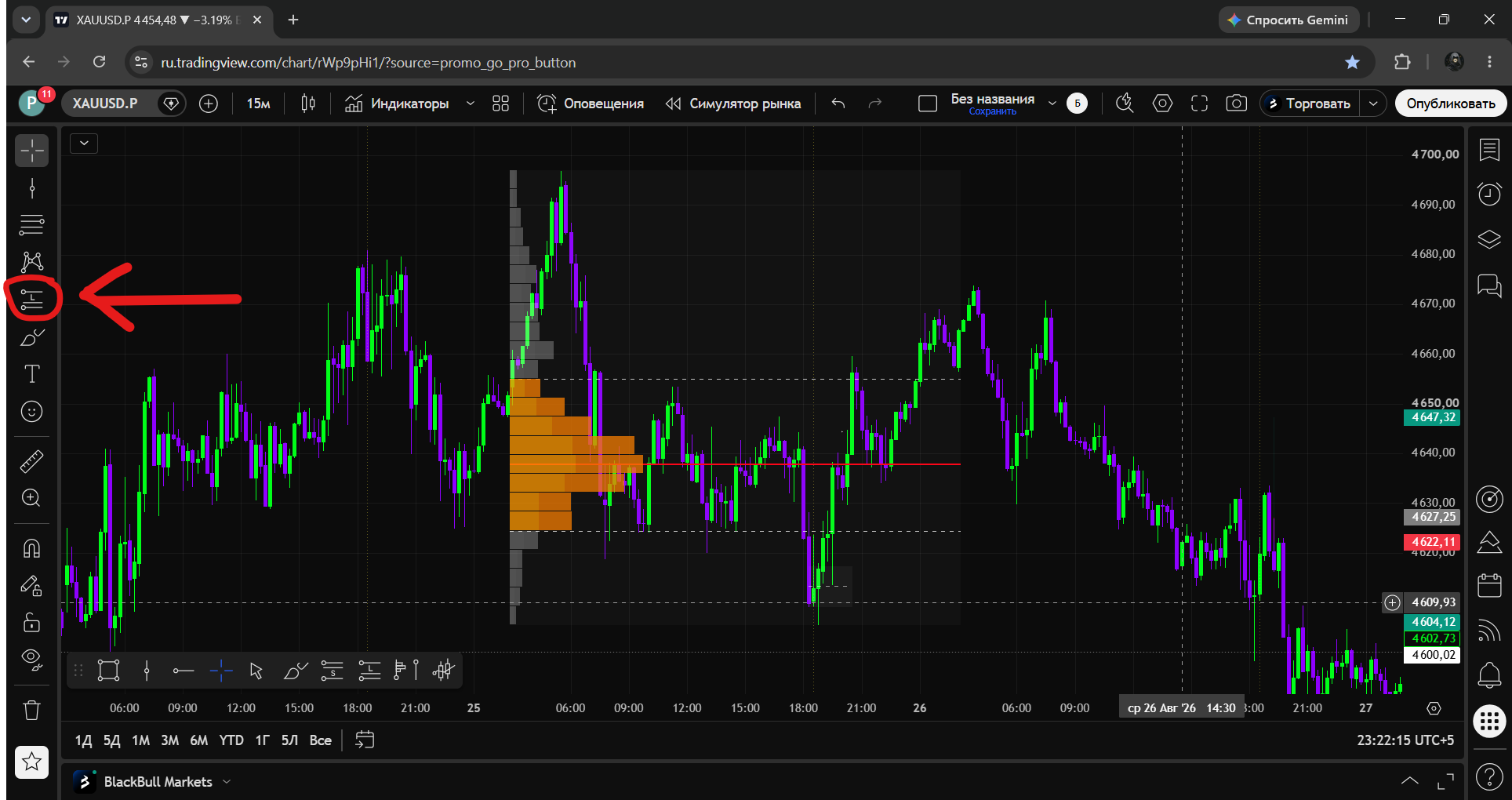Screen dimensions: 1512x800
Task: Open quick search icon in top toolbar
Action: (x=1125, y=104)
